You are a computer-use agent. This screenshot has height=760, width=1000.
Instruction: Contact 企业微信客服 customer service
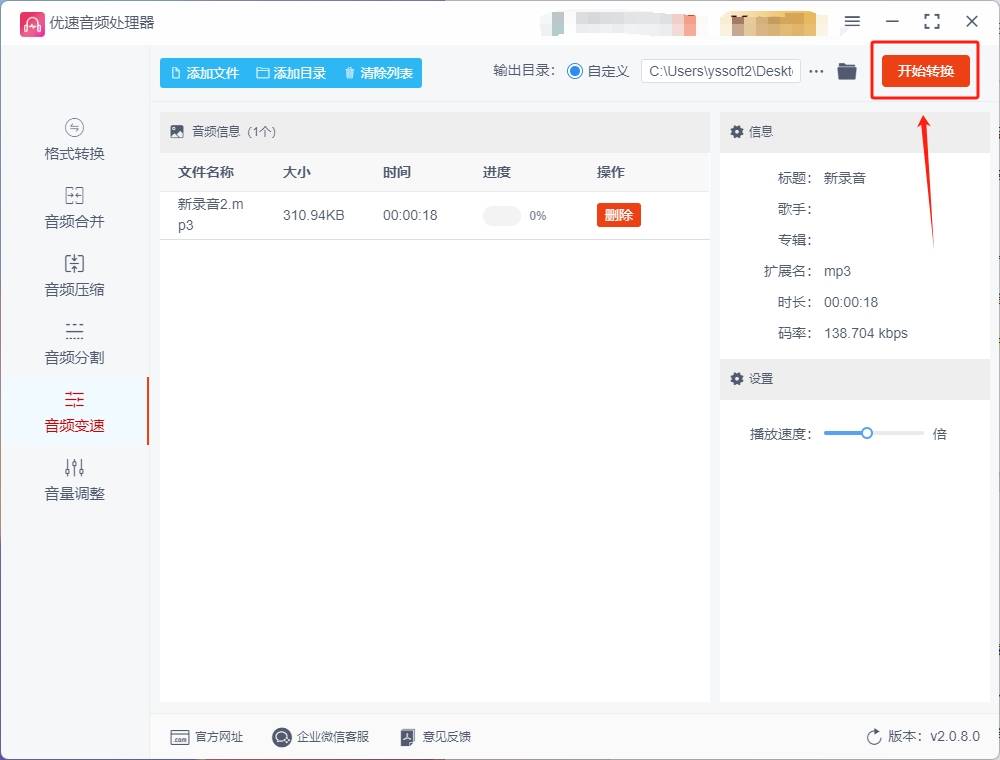click(320, 737)
